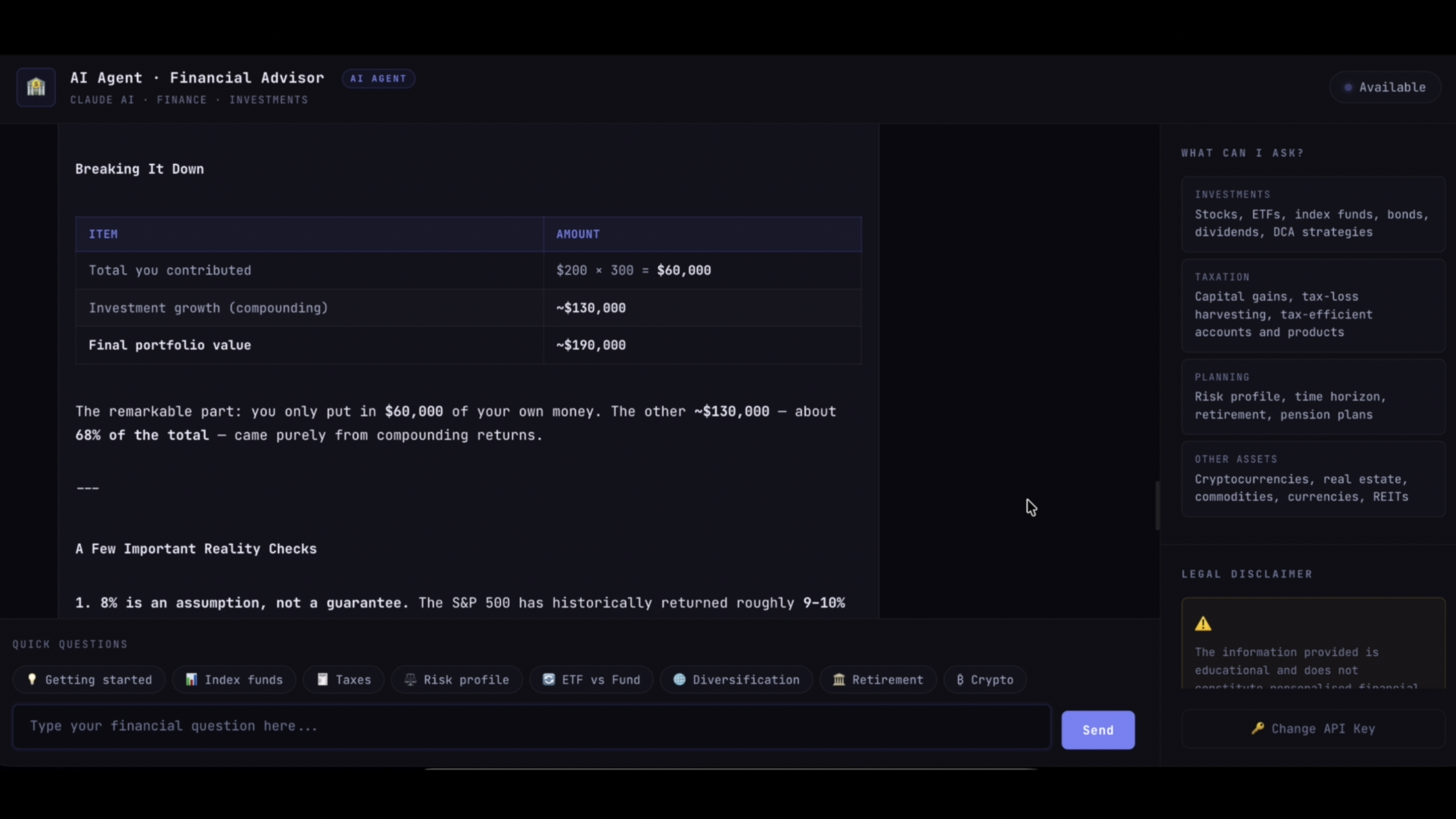Click the chat scrollbar thumb
The height and width of the screenshot is (819, 1456).
[1158, 505]
